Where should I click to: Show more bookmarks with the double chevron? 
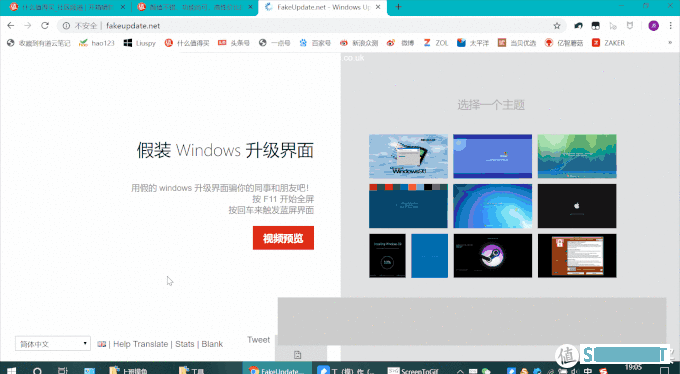tap(670, 43)
